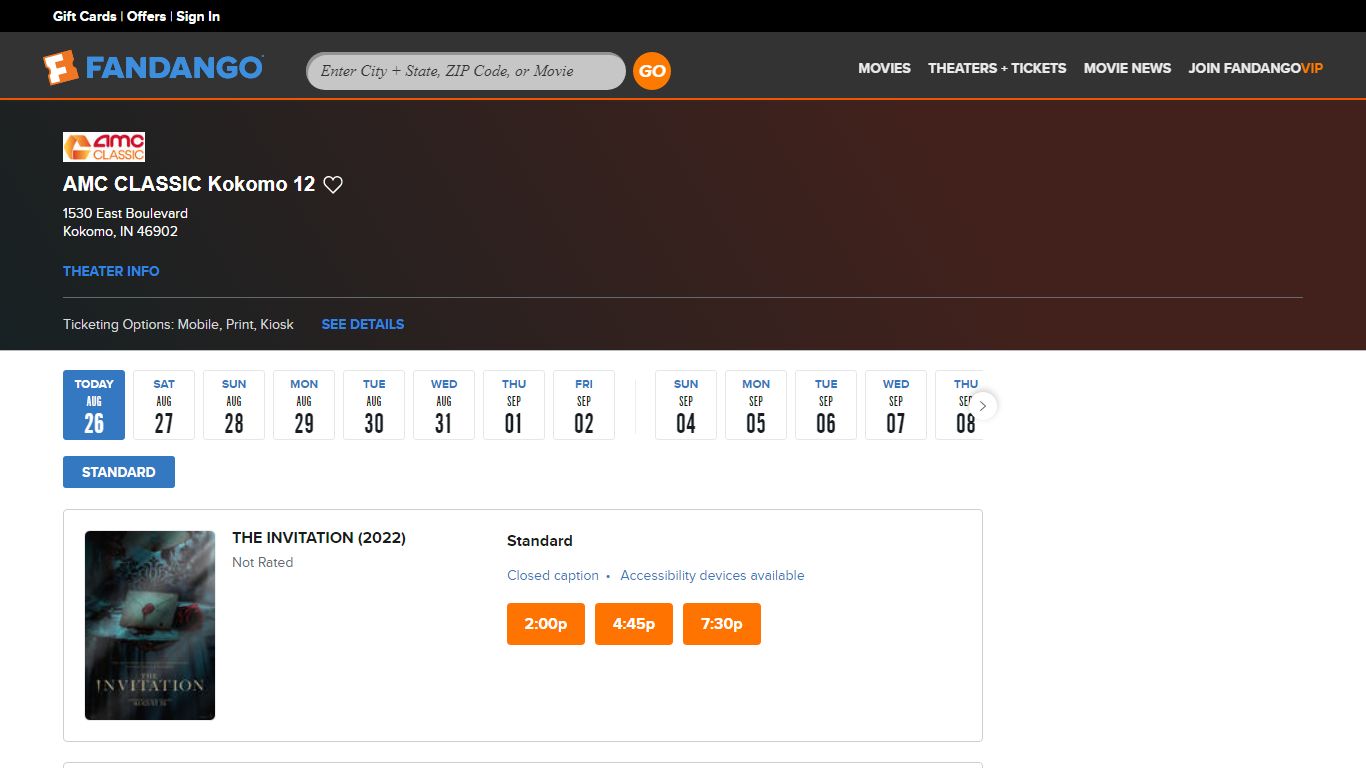Click the STANDARD format filter button
The image size is (1366, 768).
pyautogui.click(x=119, y=472)
